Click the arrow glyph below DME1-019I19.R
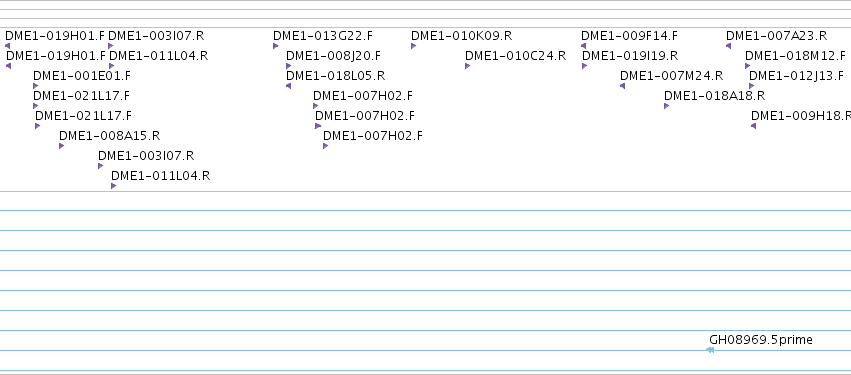This screenshot has width=851, height=375. pyautogui.click(x=585, y=66)
